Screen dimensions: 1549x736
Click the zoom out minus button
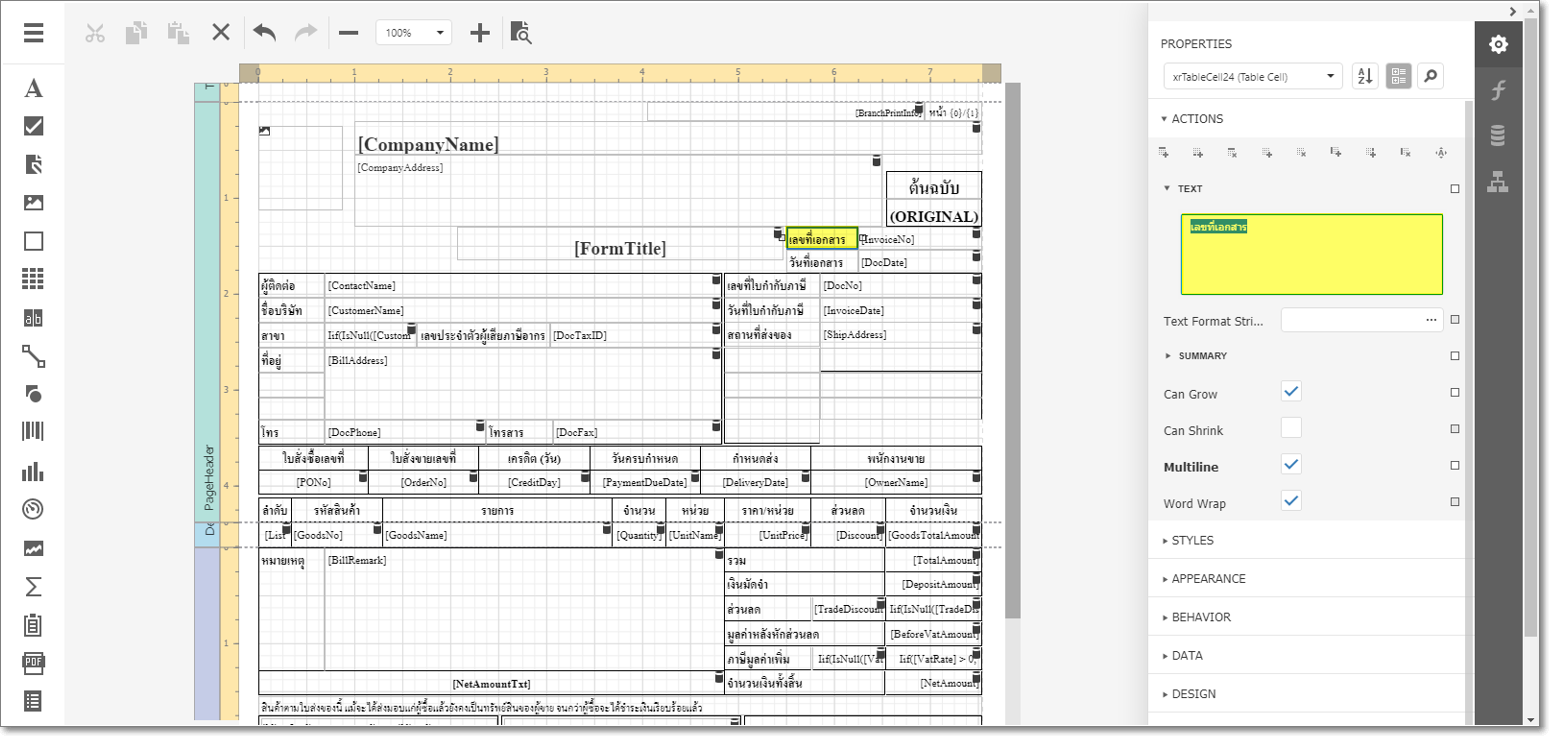(348, 32)
